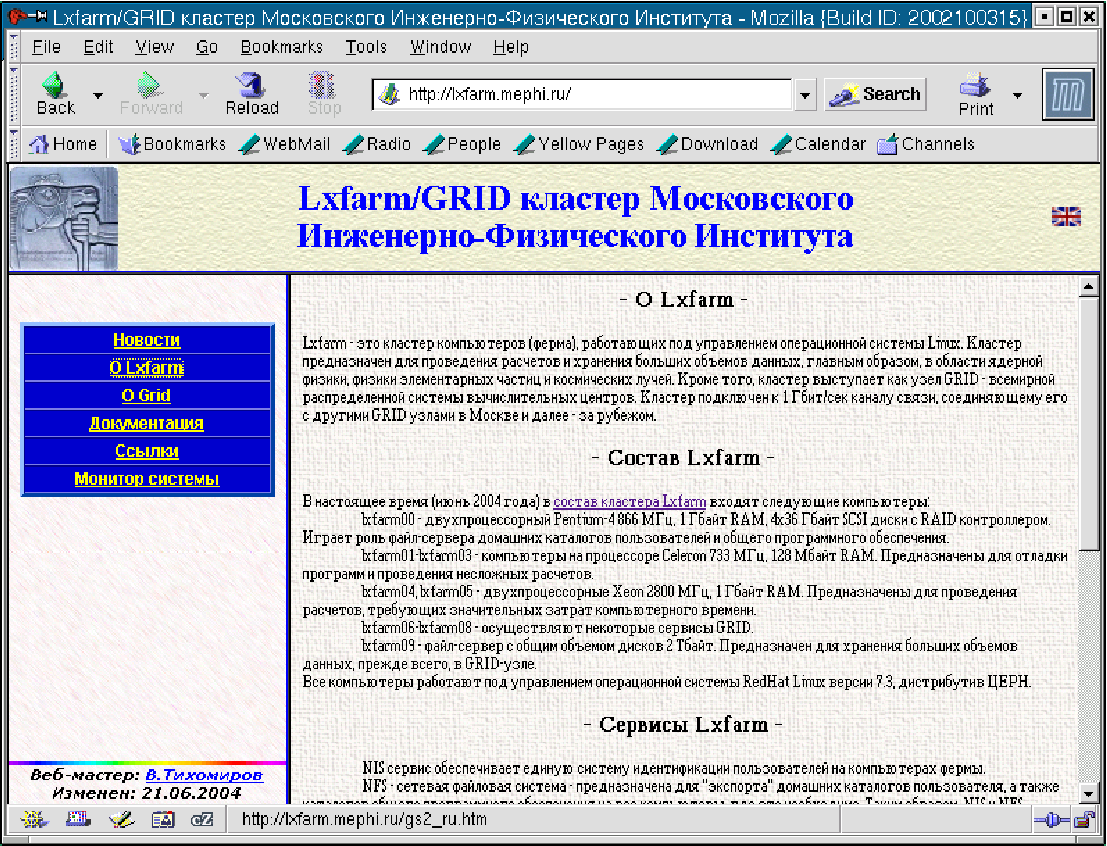Open Radio bookmark
Viewport: 1107px width, 846px height.
(376, 144)
